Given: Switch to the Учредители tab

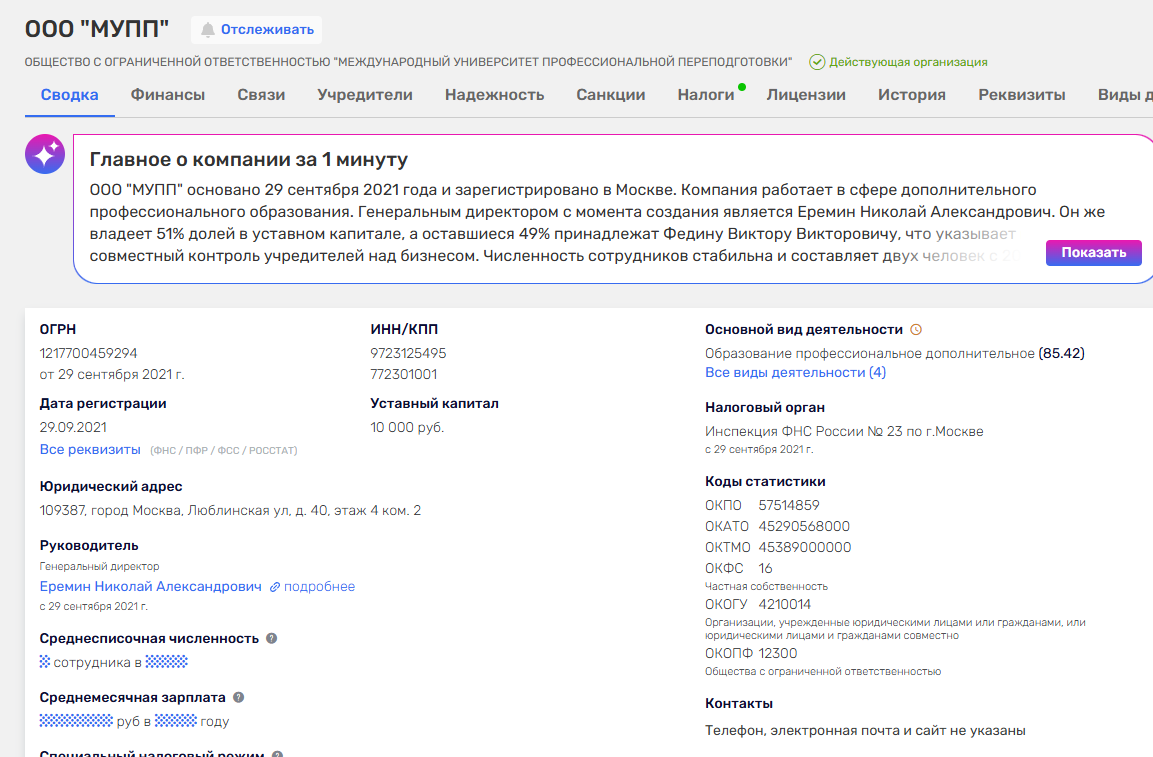Looking at the screenshot, I should pyautogui.click(x=365, y=95).
